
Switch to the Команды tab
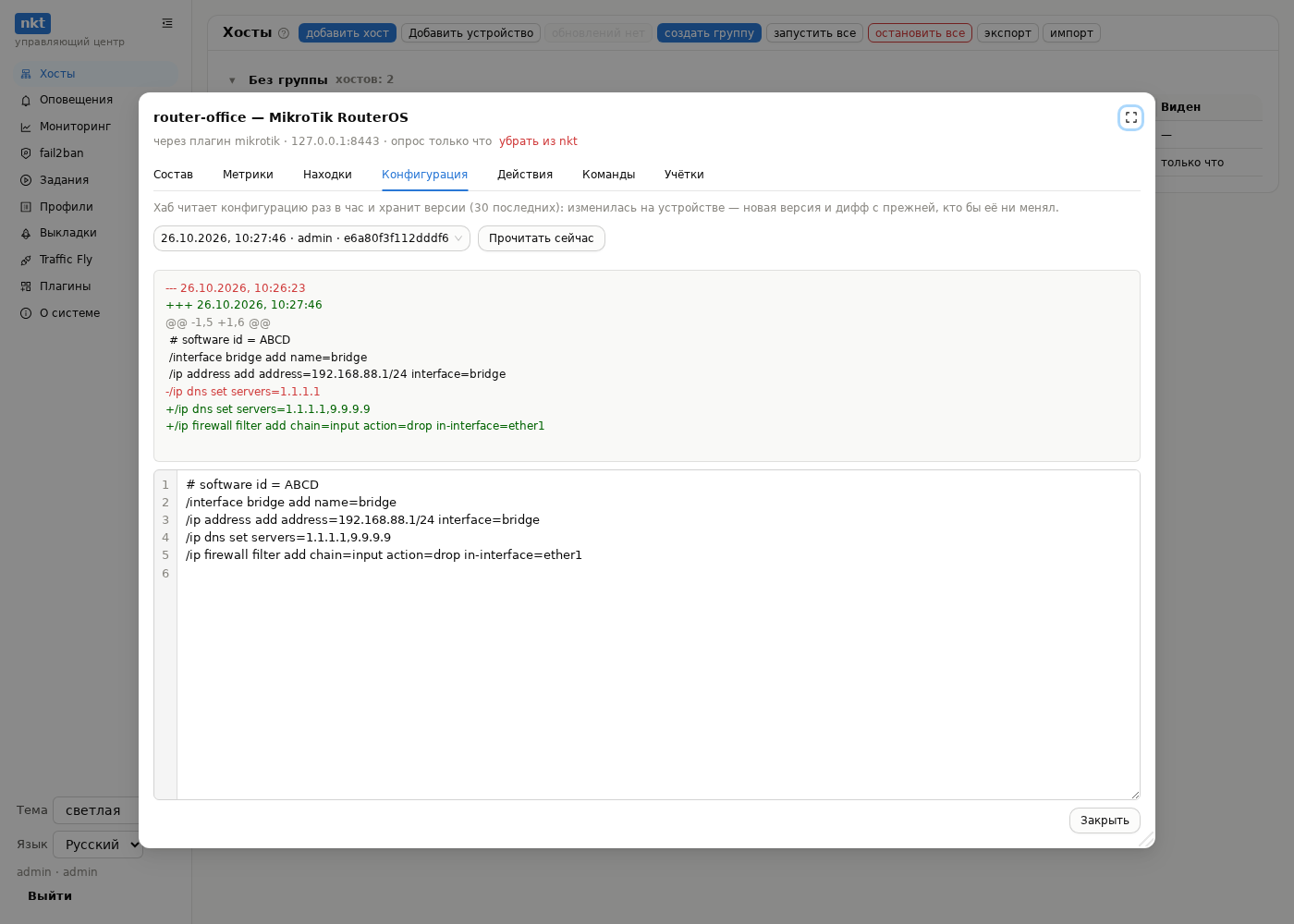(x=608, y=175)
